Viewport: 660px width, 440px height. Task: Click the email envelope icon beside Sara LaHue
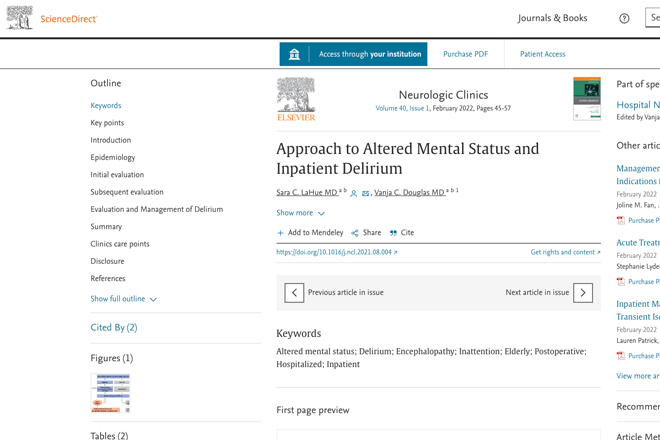click(x=365, y=193)
